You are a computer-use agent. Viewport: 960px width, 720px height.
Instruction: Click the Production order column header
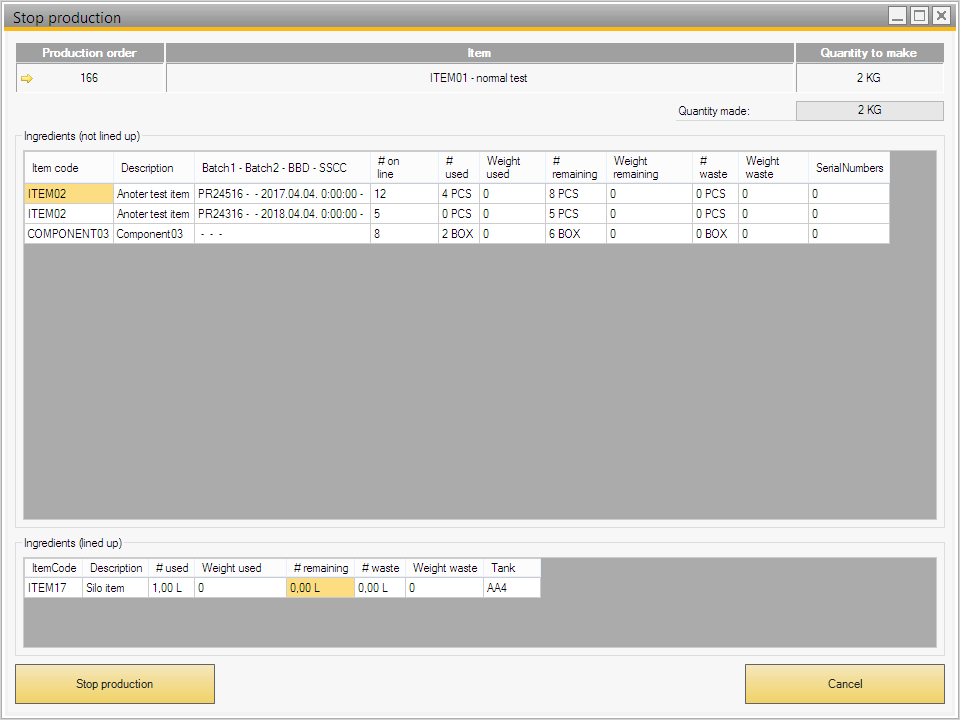click(89, 53)
